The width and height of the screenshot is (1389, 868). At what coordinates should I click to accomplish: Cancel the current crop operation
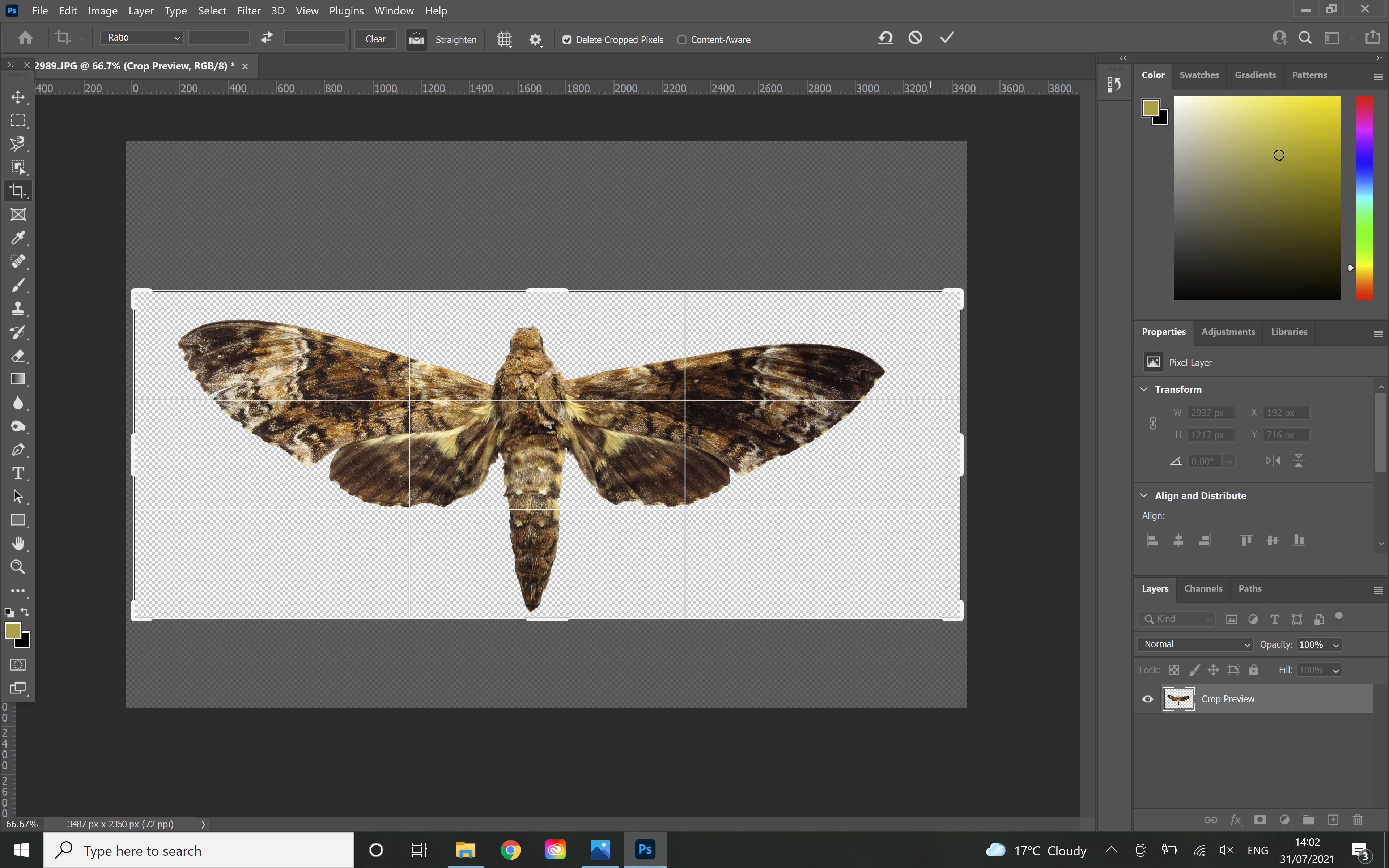[915, 38]
